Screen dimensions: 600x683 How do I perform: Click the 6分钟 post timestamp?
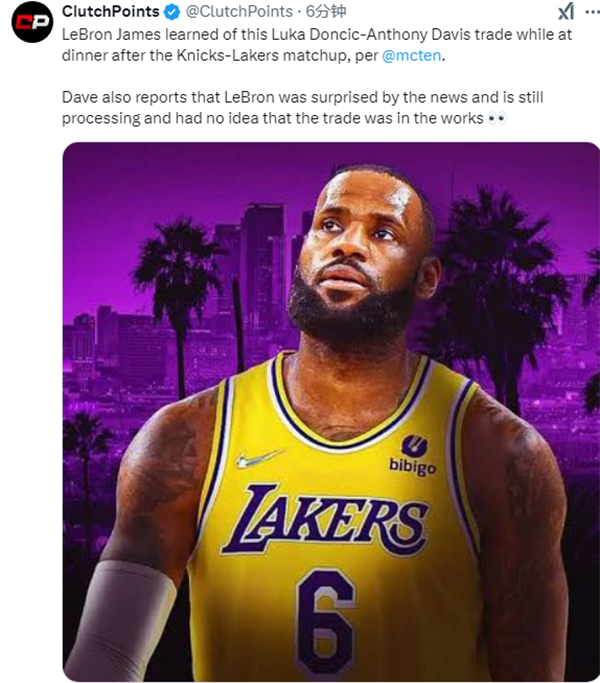click(319, 13)
